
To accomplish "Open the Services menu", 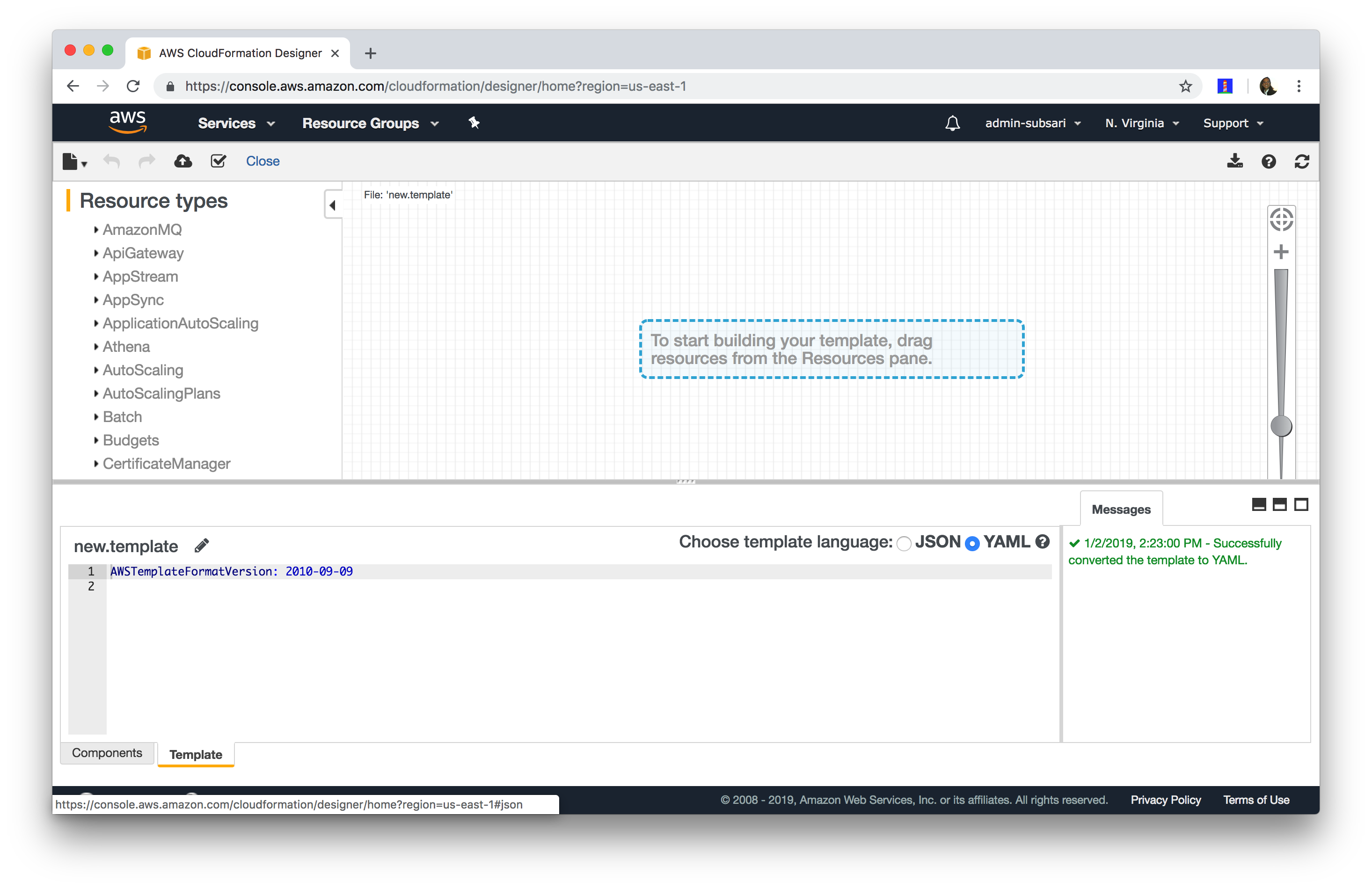I will coord(236,124).
